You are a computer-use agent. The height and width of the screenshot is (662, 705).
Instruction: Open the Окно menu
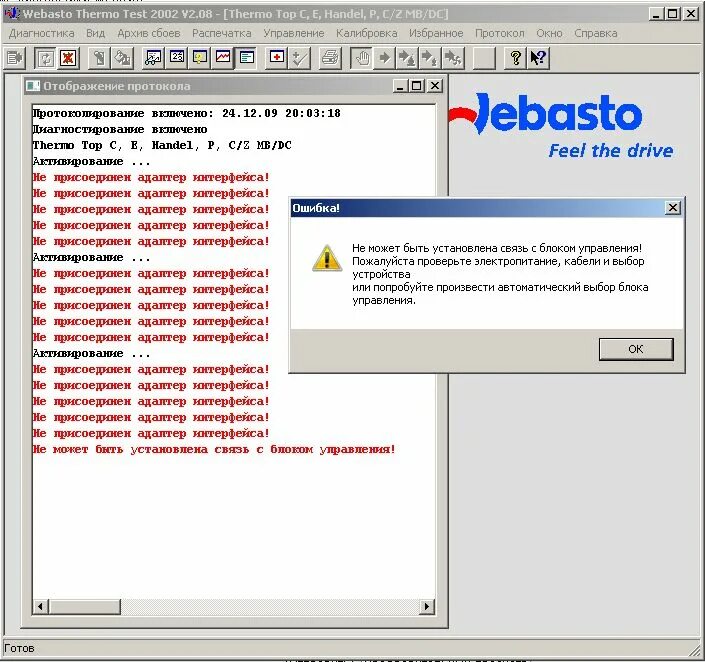(x=549, y=33)
